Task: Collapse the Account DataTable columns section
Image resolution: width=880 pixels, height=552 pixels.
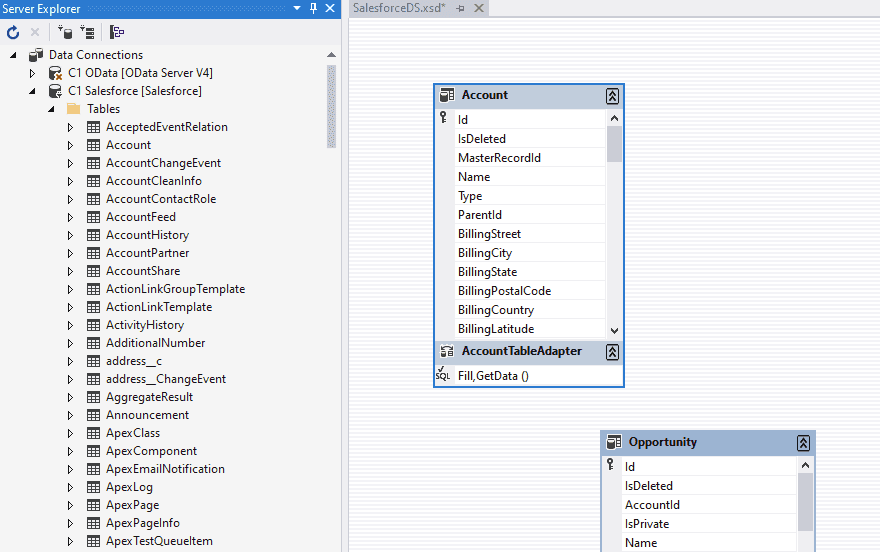Action: pyautogui.click(x=612, y=96)
